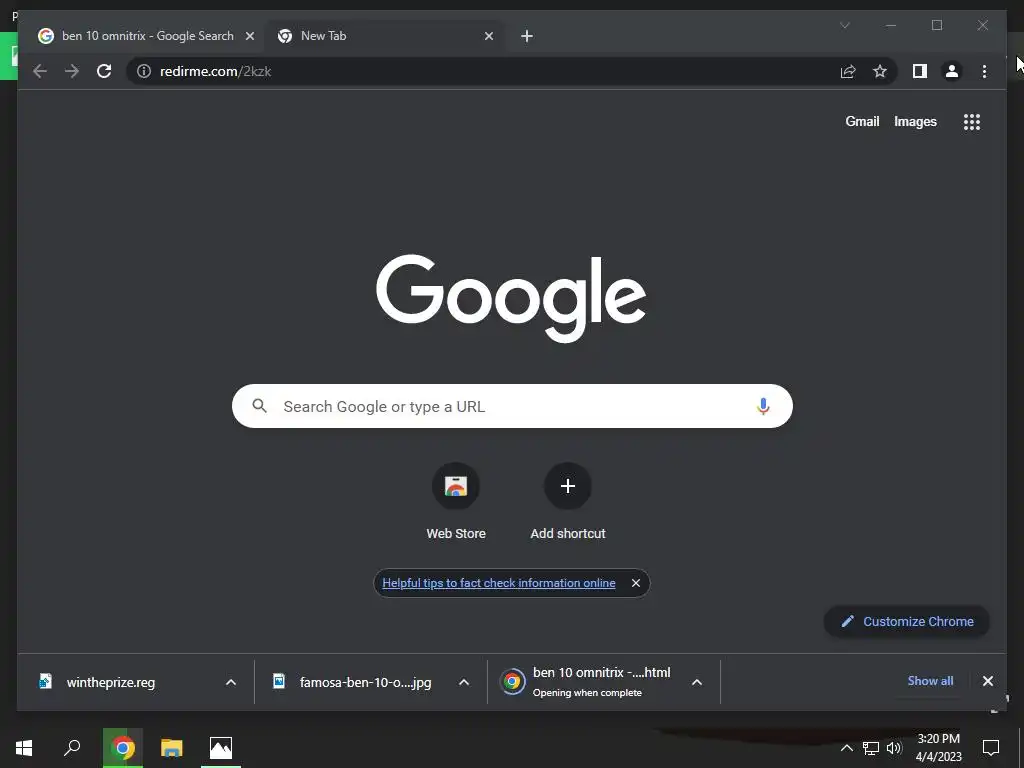This screenshot has height=768, width=1024.
Task: Click Chrome icon in taskbar
Action: coord(122,748)
